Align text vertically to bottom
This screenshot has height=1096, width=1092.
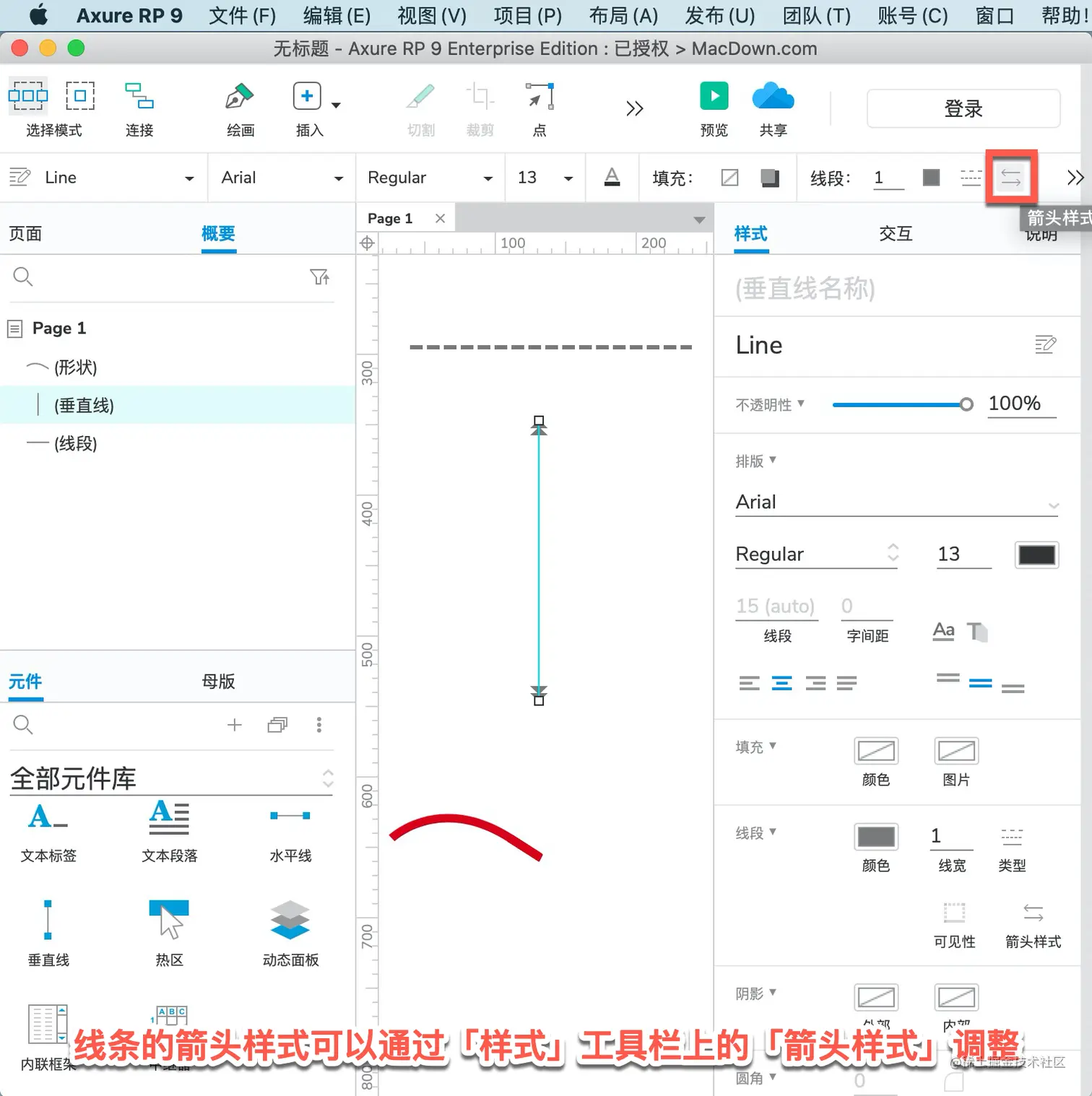tap(1013, 688)
